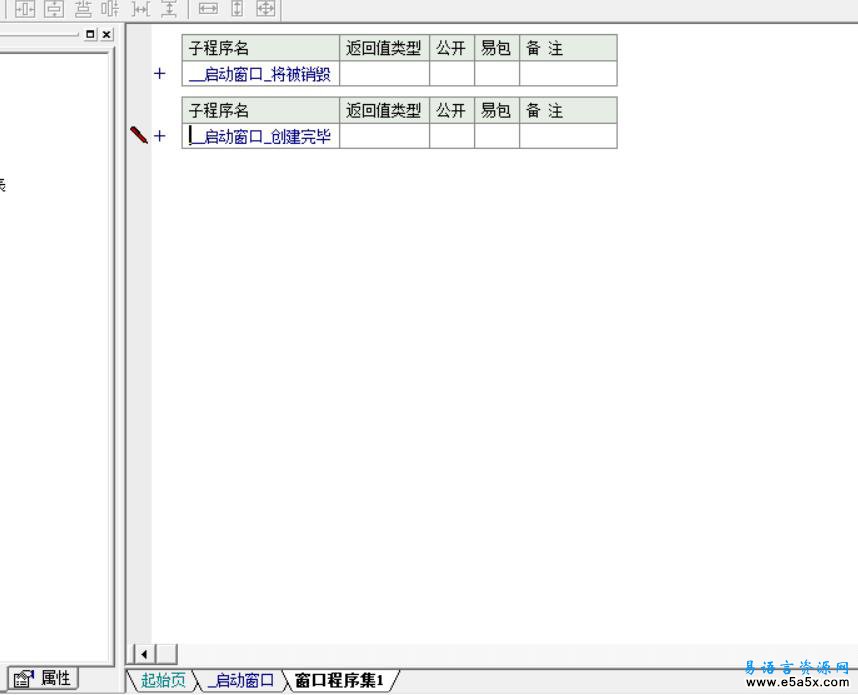Click the side-by-side vertical bars alignment icon
This screenshot has width=858, height=695.
pos(111,8)
